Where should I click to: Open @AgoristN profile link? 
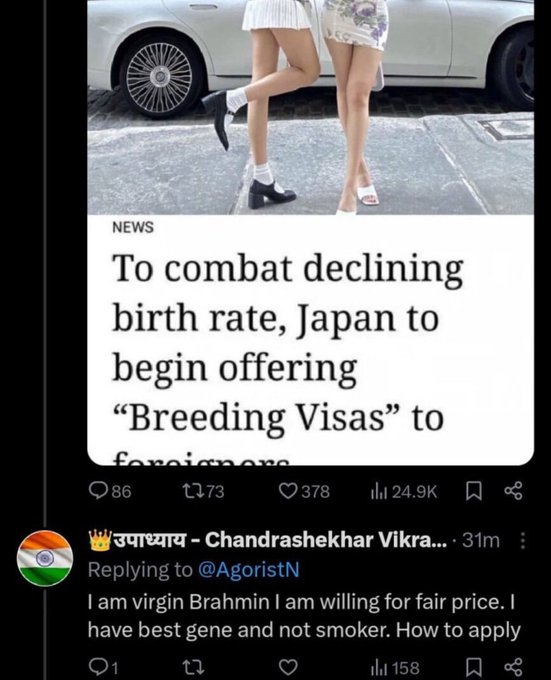point(248,570)
